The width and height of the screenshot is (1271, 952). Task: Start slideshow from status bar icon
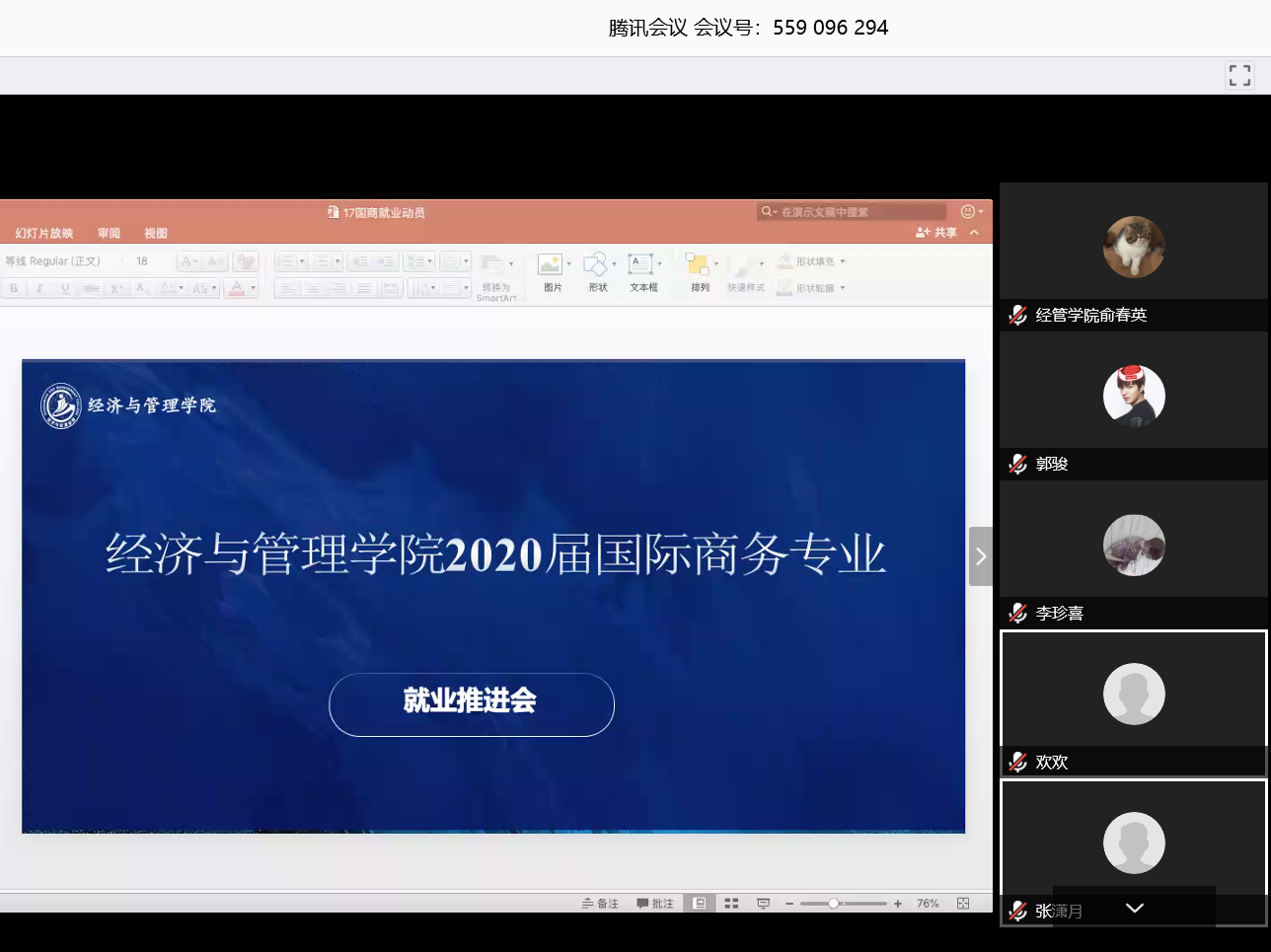click(x=763, y=904)
